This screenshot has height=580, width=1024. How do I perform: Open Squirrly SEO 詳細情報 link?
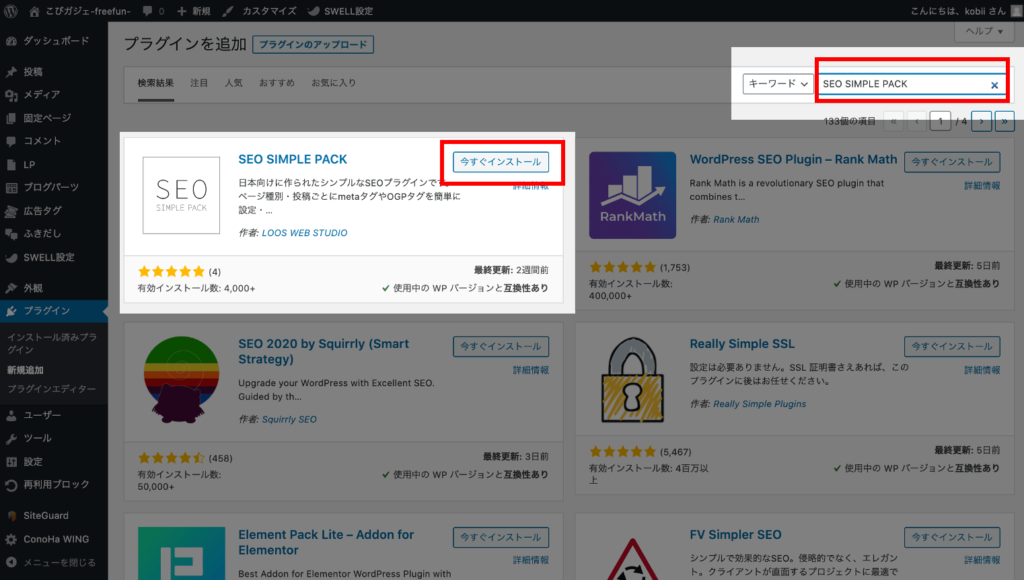pos(530,370)
